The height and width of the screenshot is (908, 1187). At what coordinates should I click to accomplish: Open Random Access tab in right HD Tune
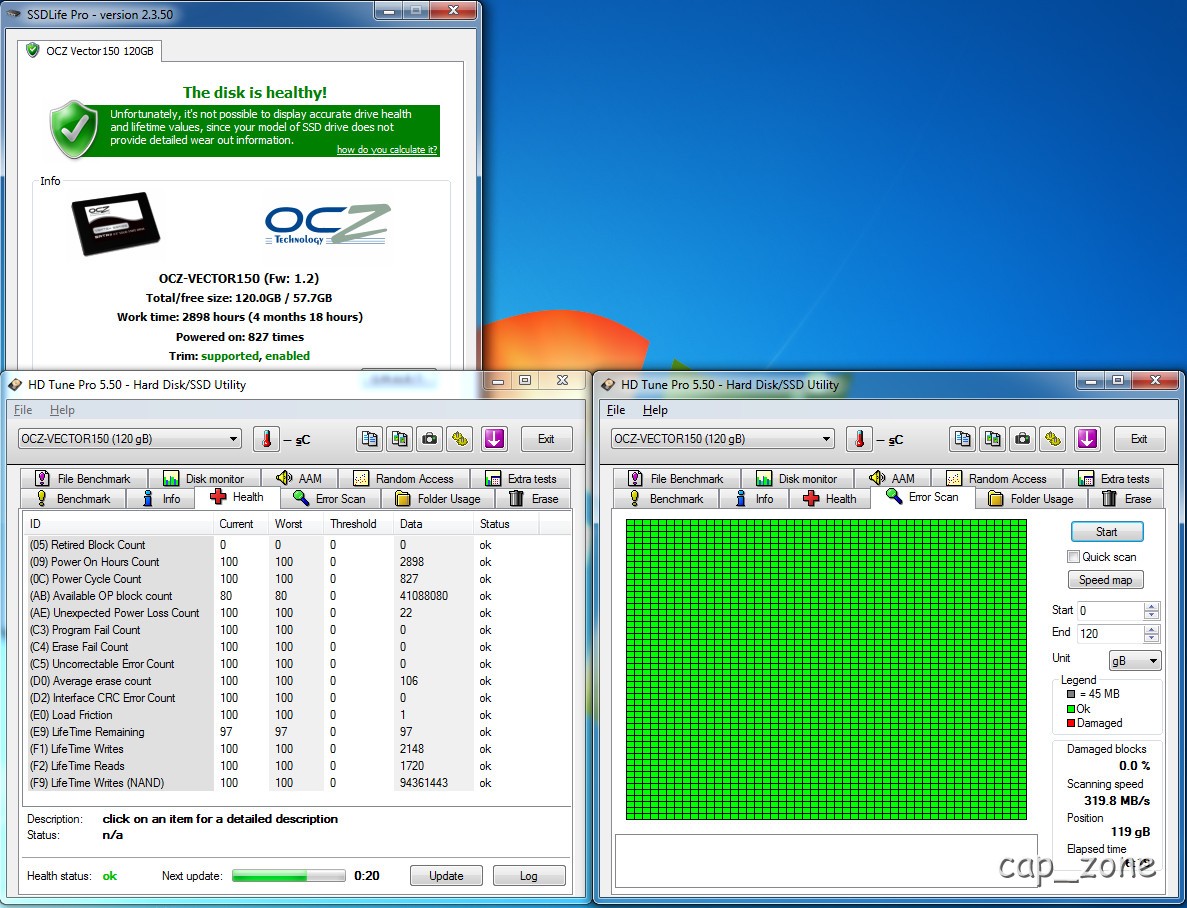(x=997, y=479)
